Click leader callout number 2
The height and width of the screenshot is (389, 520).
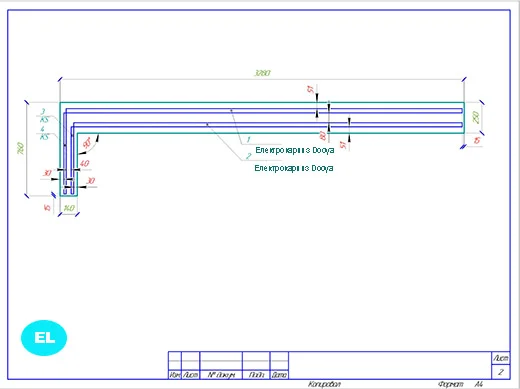249,156
